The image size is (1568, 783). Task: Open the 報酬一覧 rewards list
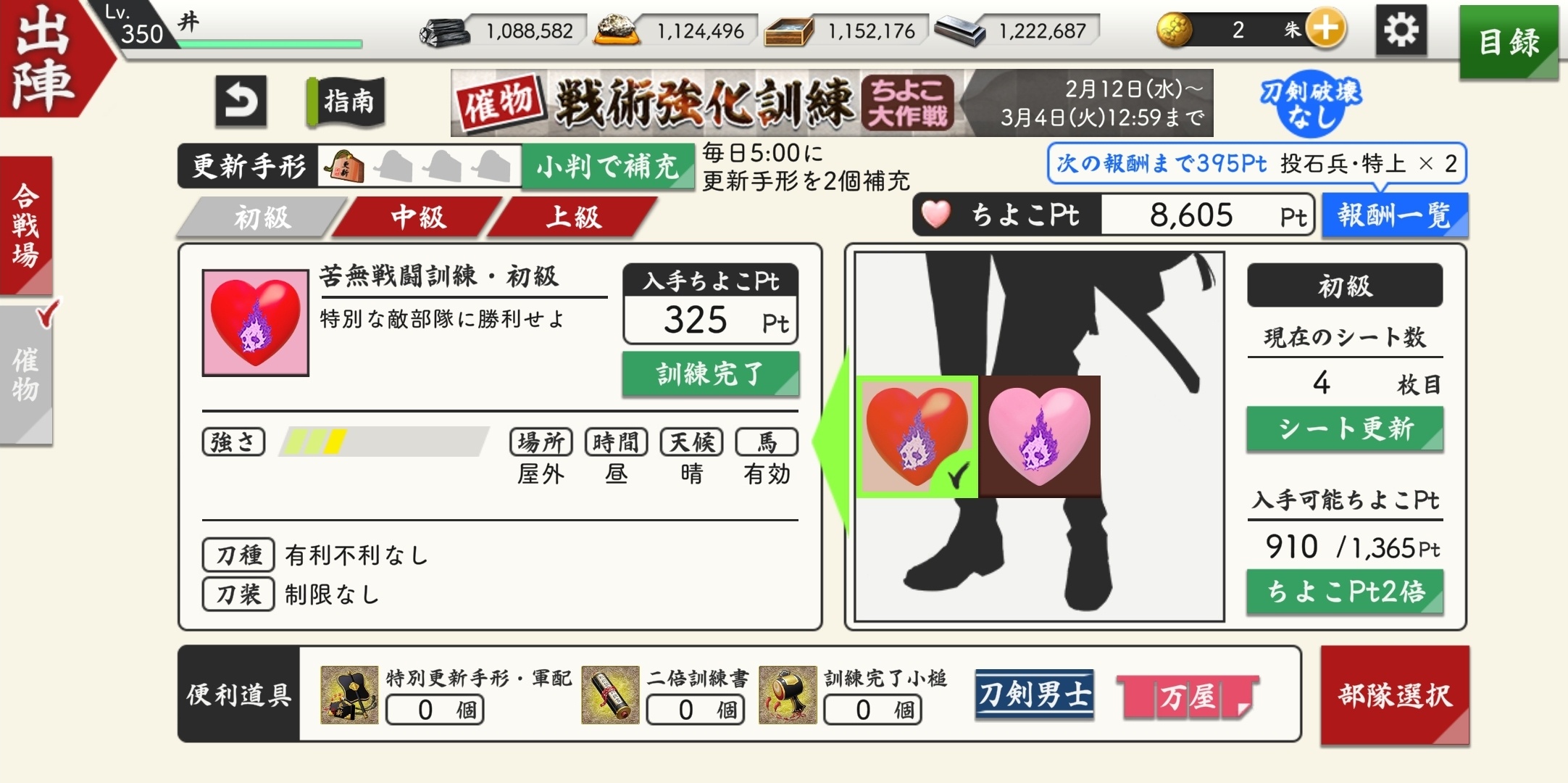[1395, 215]
